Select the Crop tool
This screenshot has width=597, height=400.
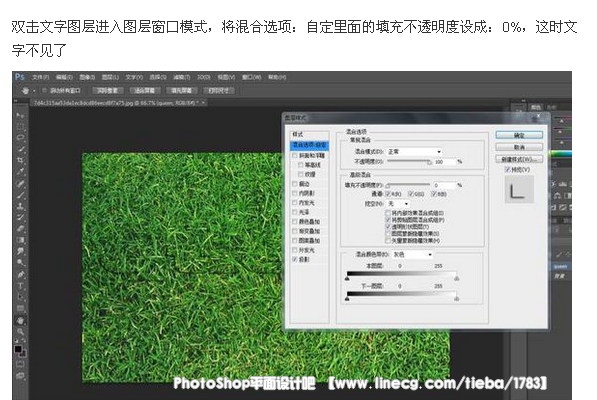[x=20, y=160]
